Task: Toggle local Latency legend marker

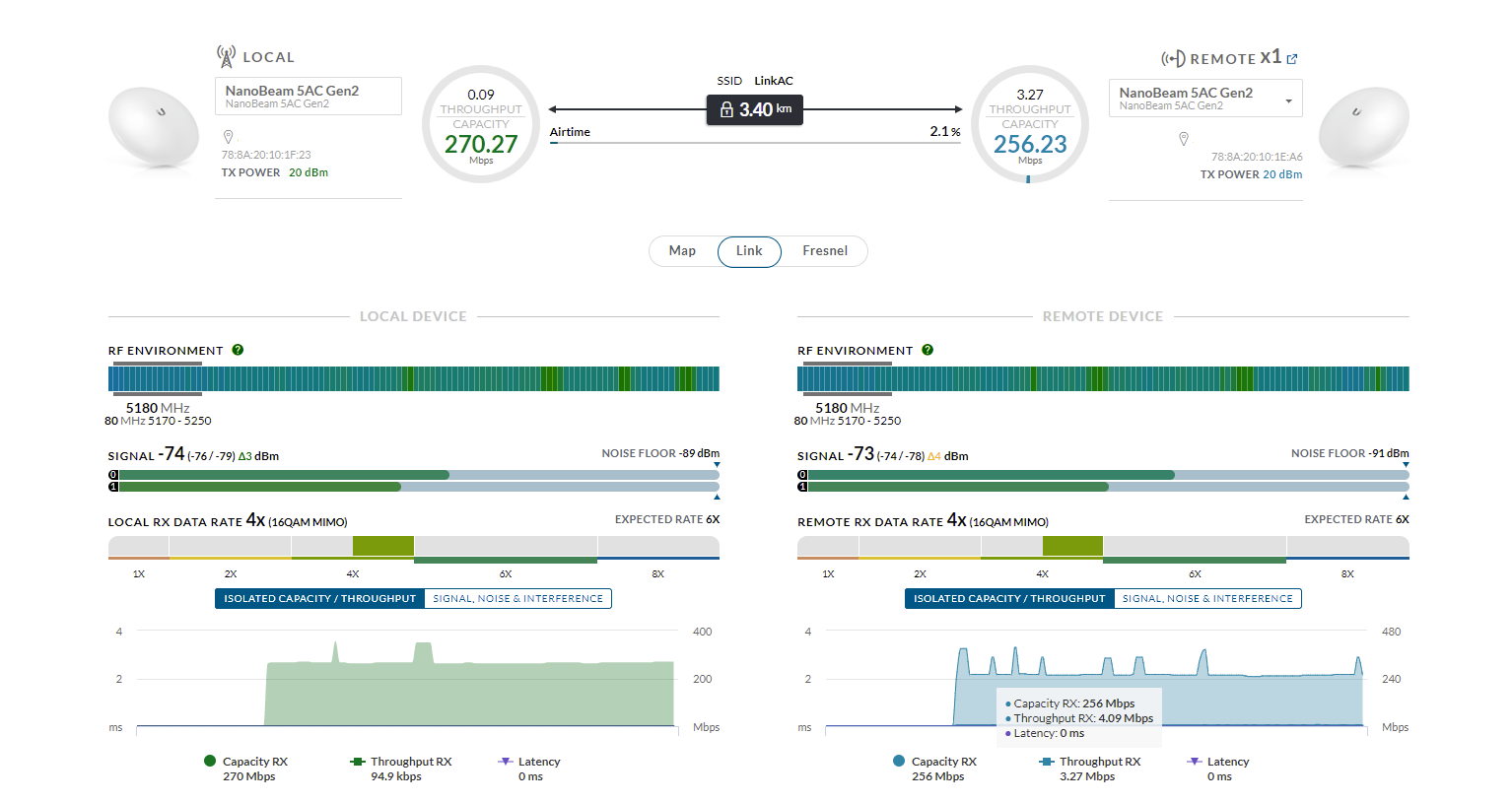Action: click(x=506, y=762)
